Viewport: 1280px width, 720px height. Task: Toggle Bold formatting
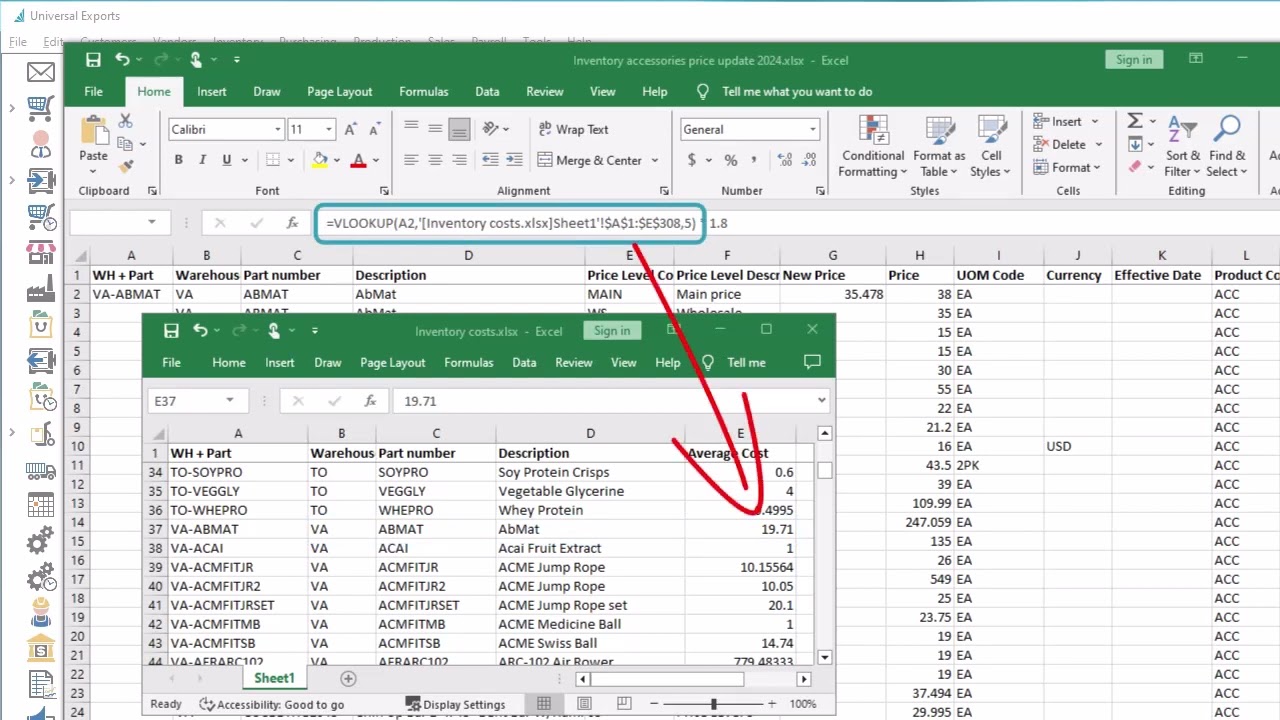pos(178,160)
